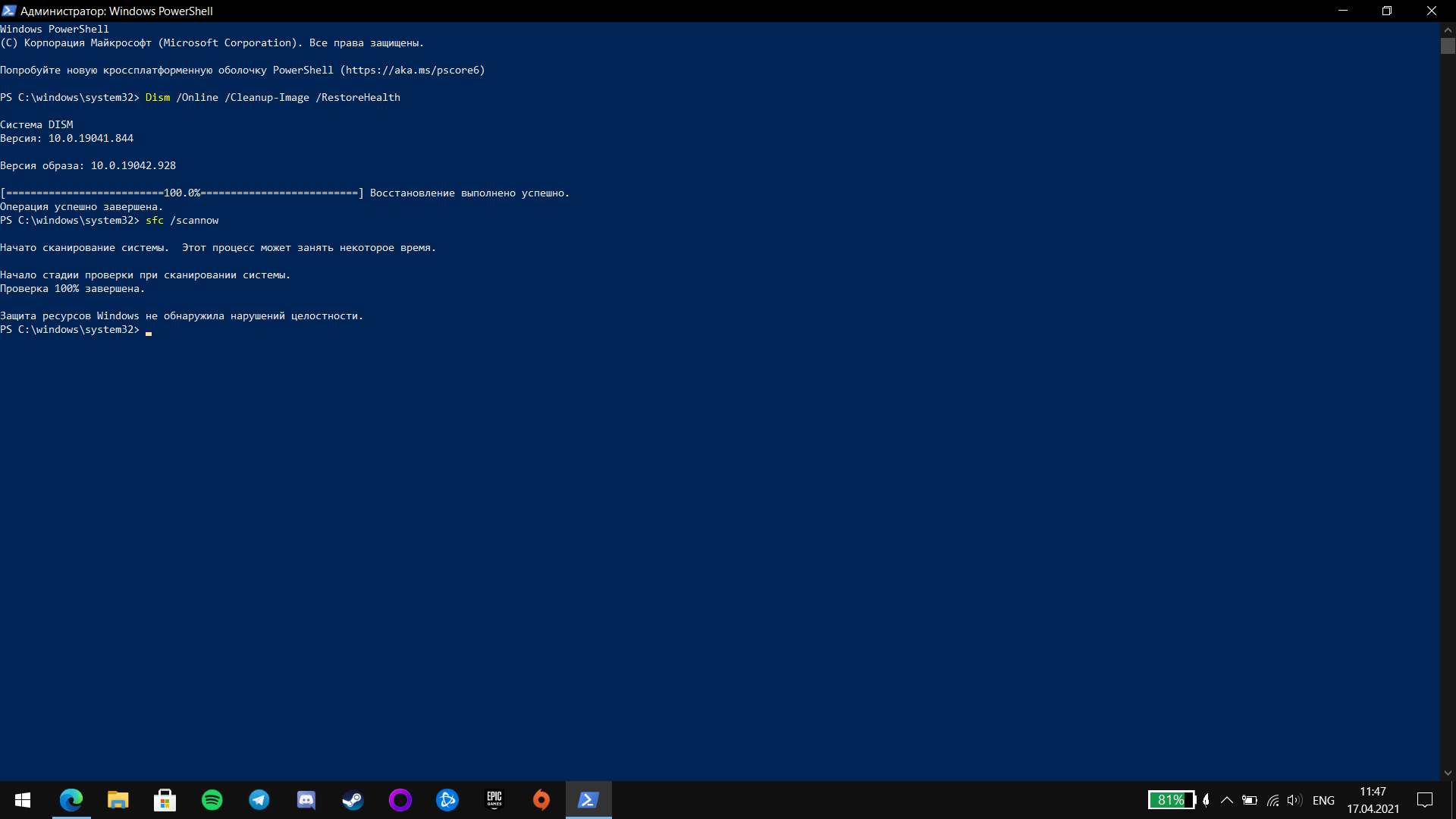This screenshot has height=819, width=1456.
Task: Click the 'Защита ресурсов Windows' result line
Action: point(182,315)
